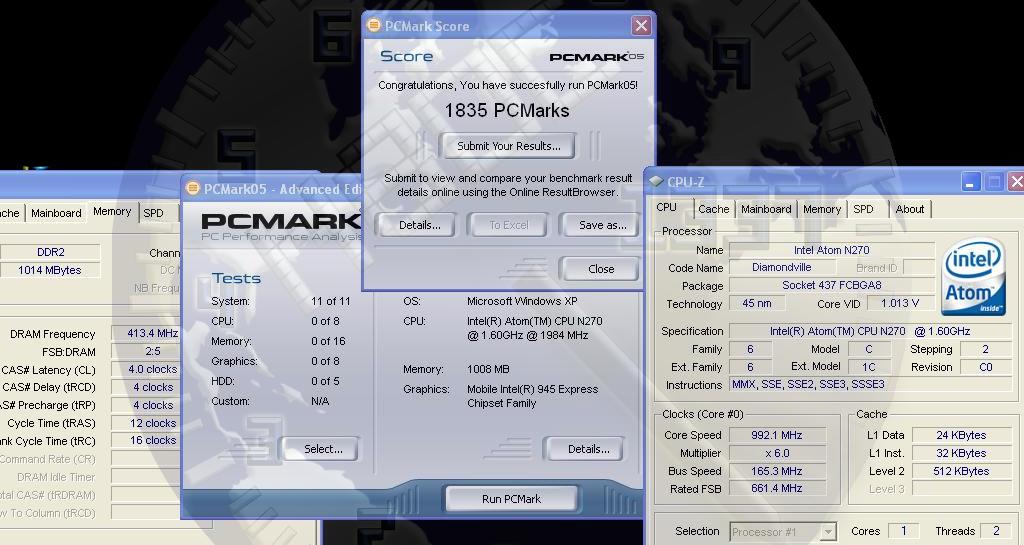Click Threads count value field
Screen dimensions: 1024x545
(996, 531)
